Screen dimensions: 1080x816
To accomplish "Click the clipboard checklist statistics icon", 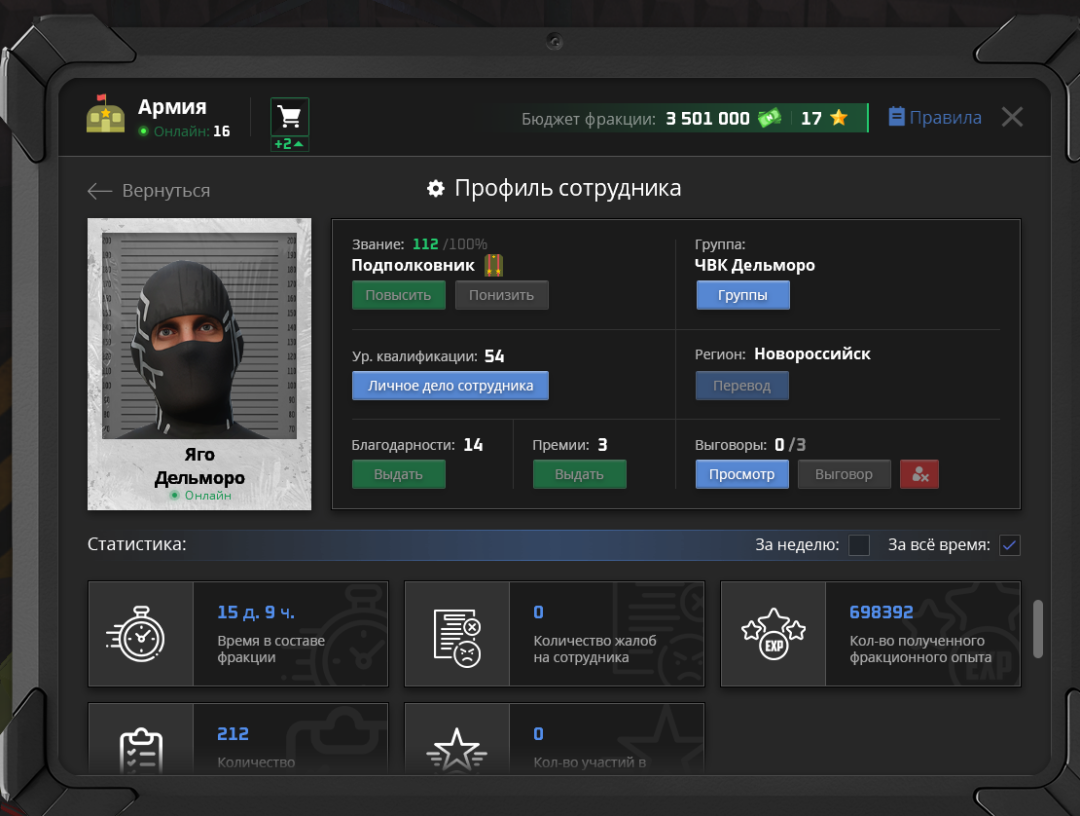I will tap(141, 745).
